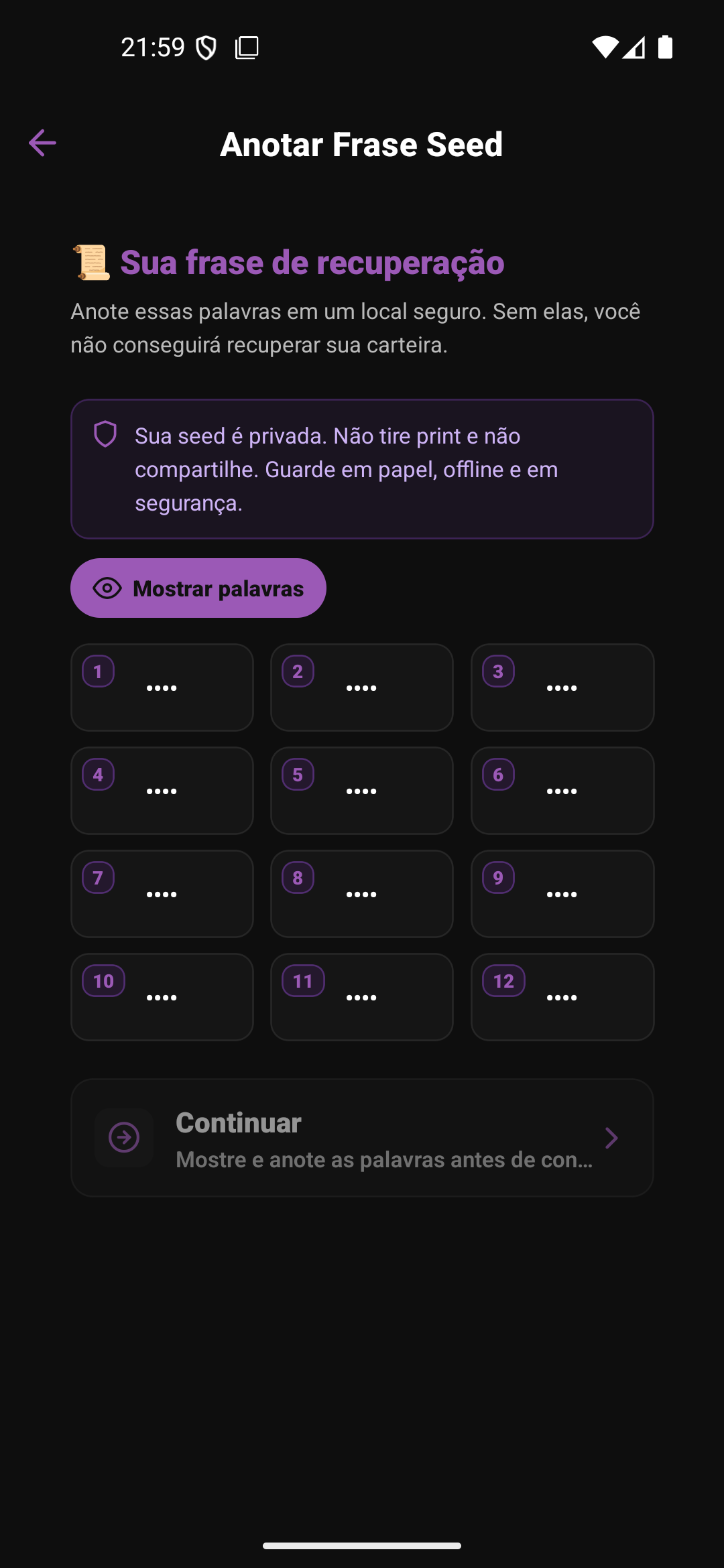Tap the chevron arrow on Continuar card

[x=611, y=1137]
